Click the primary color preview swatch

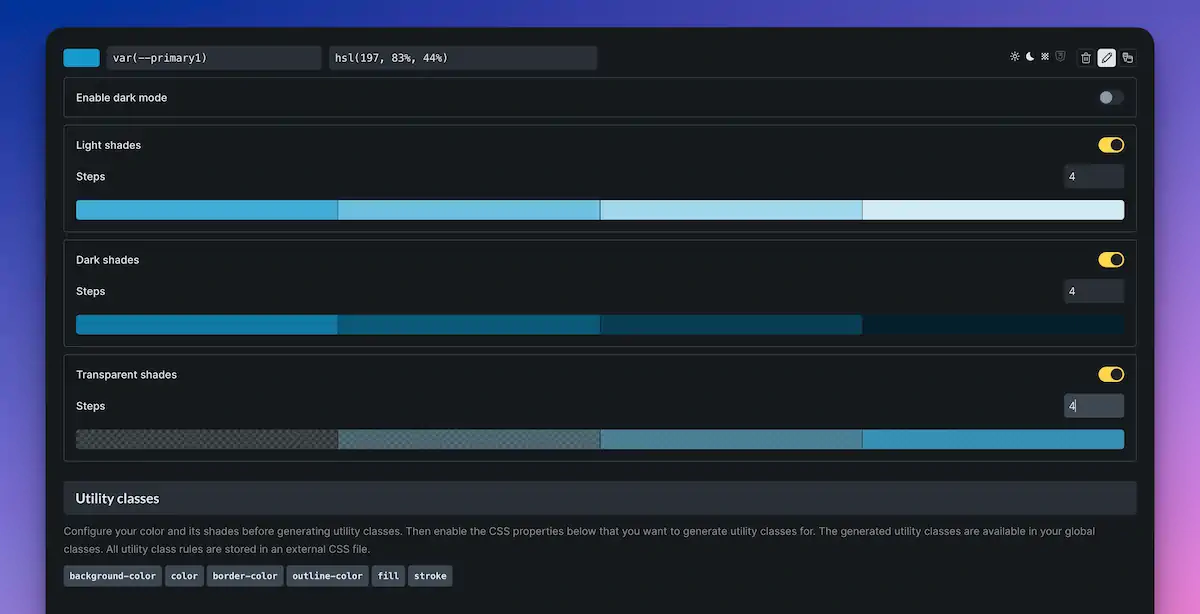tap(81, 57)
